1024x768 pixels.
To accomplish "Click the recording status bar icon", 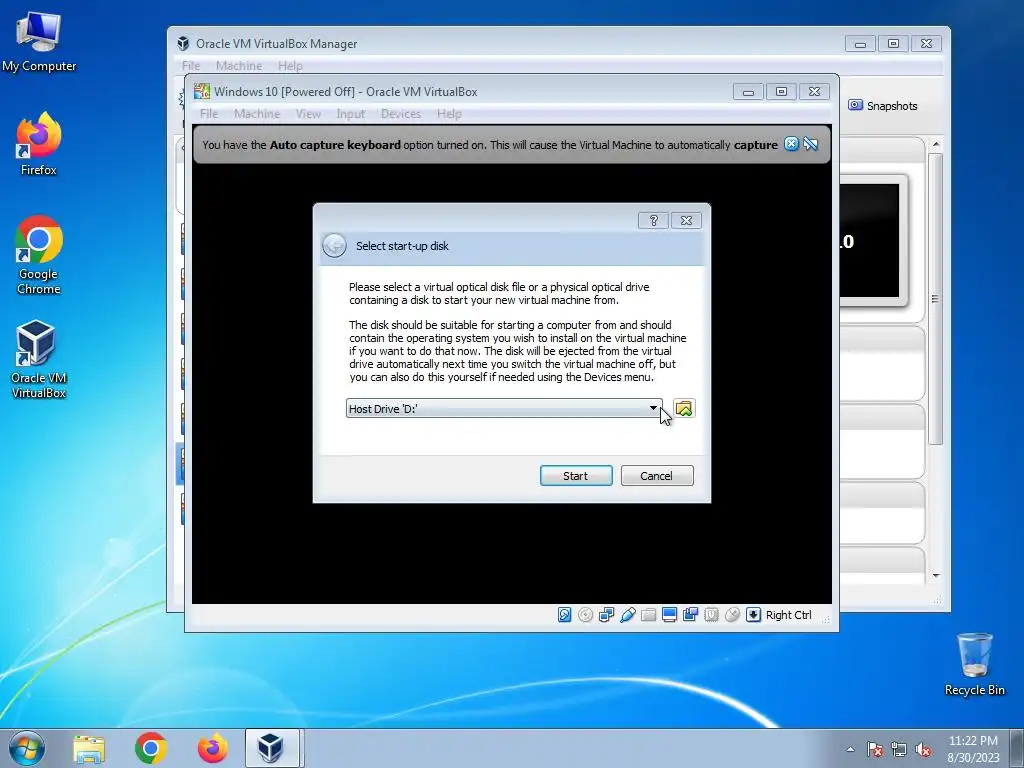I will point(690,615).
